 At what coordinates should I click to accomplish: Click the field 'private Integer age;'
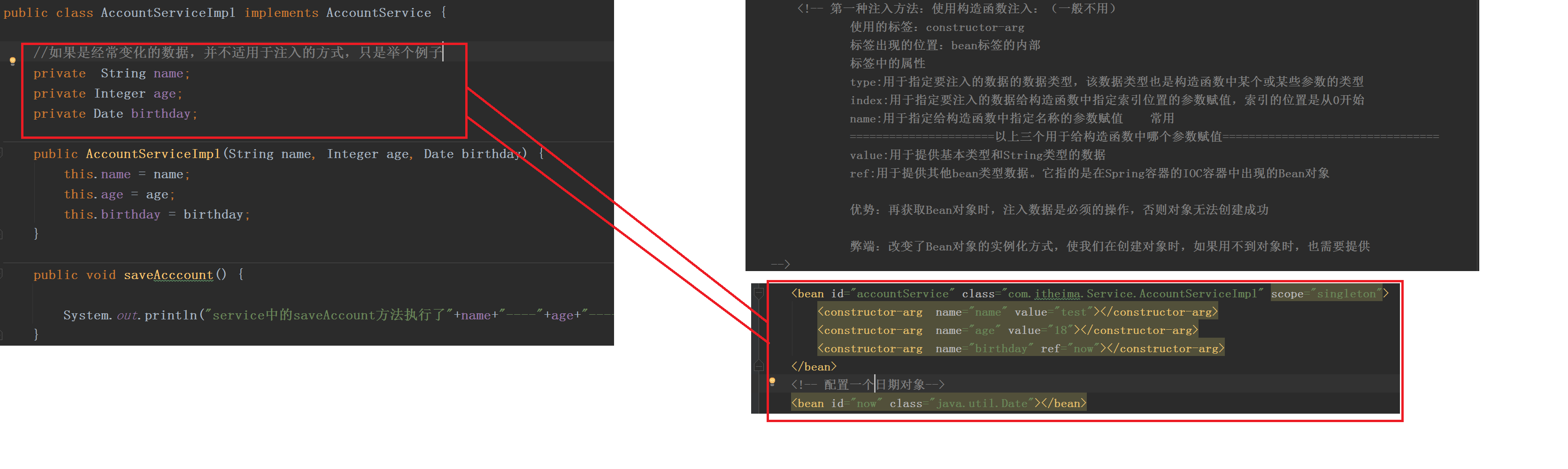[x=108, y=94]
